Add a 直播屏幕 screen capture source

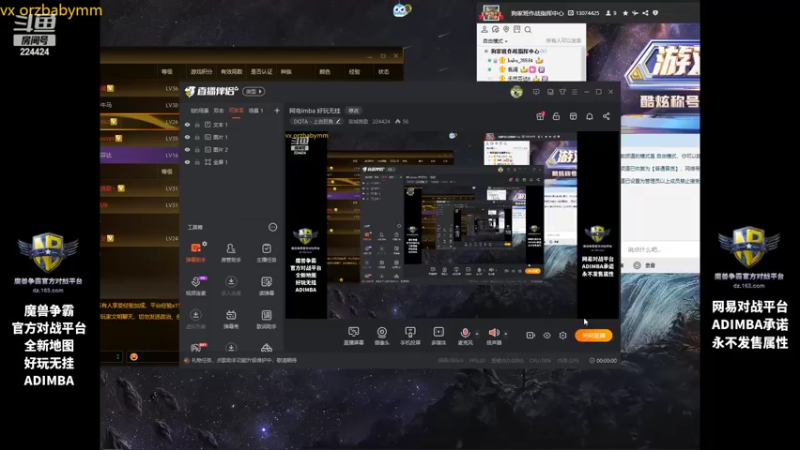tap(354, 336)
